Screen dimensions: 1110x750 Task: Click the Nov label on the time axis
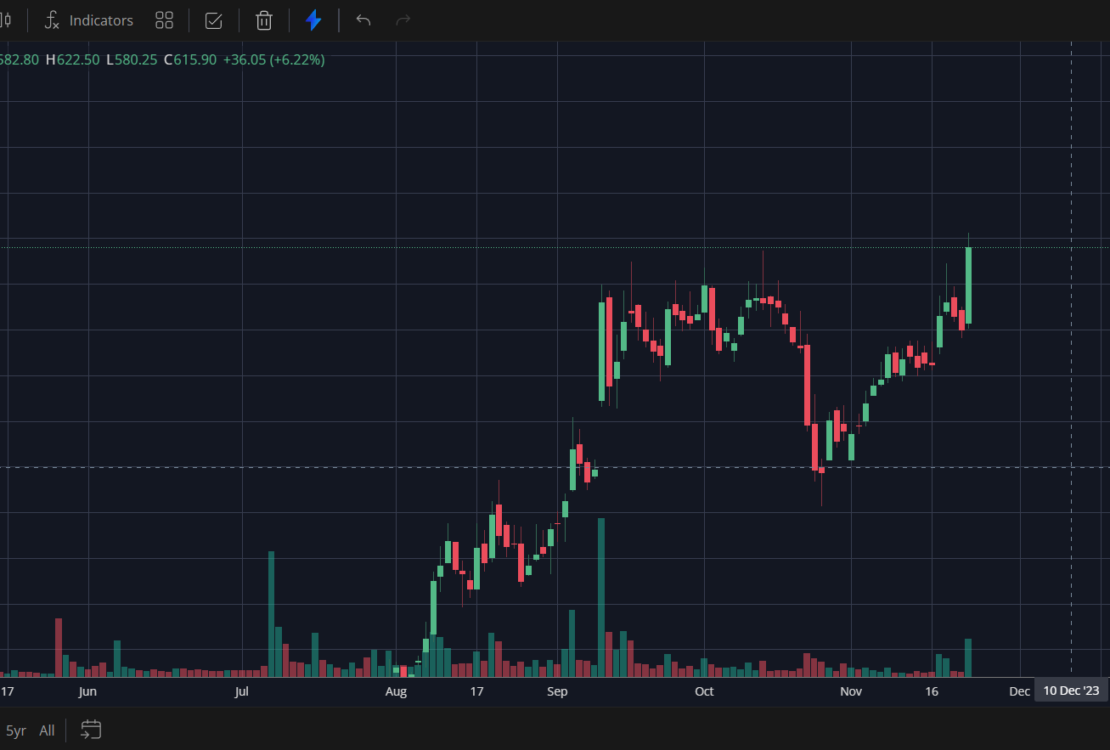(851, 691)
